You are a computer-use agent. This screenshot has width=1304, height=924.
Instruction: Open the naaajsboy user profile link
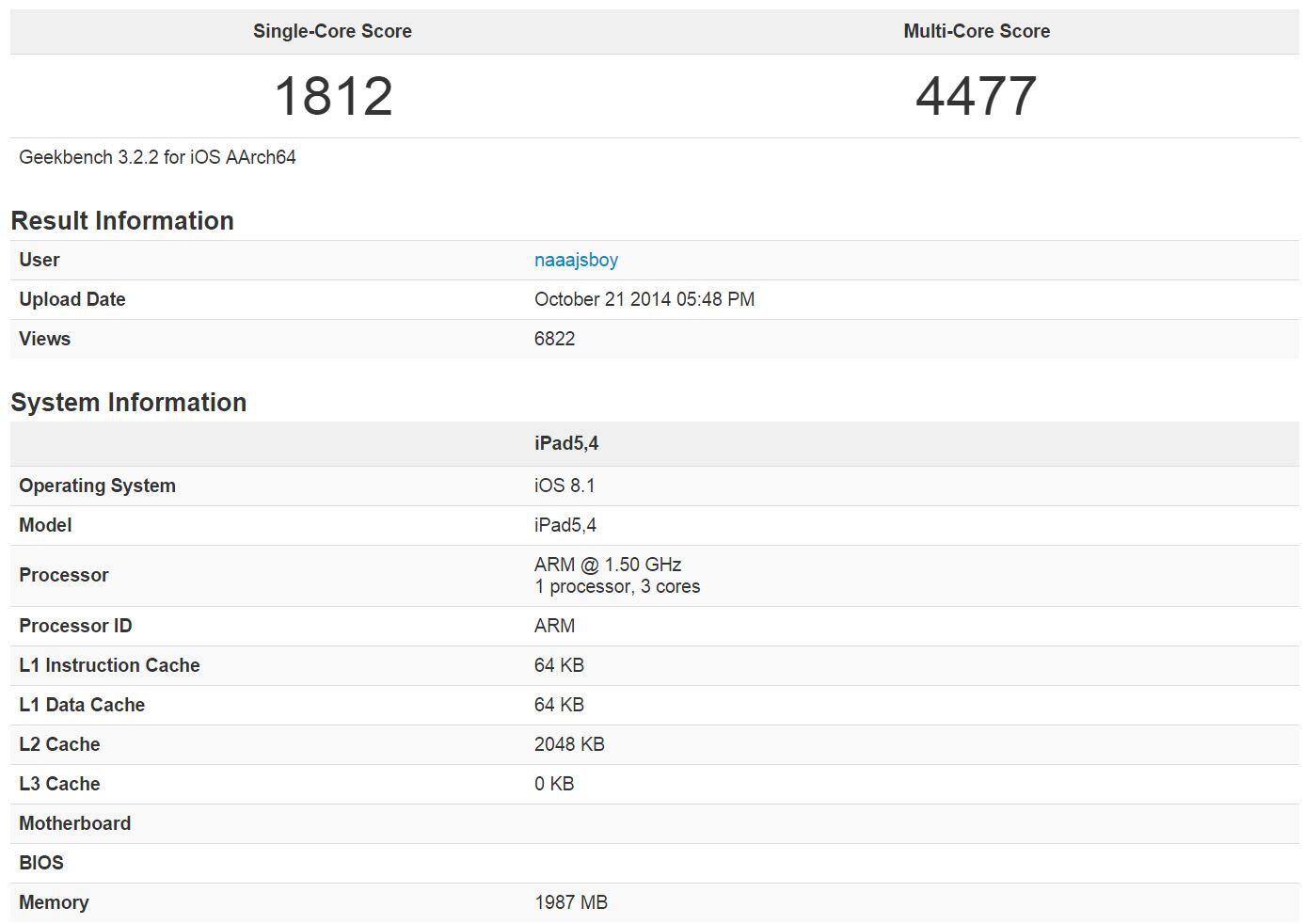point(576,260)
